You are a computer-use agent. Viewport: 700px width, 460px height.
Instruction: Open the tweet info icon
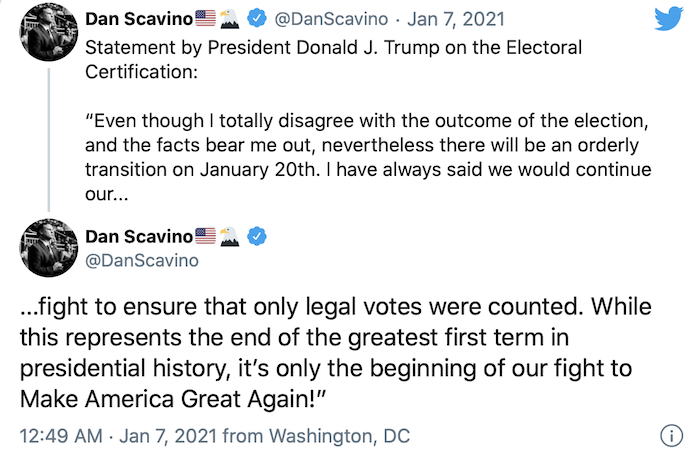click(671, 435)
